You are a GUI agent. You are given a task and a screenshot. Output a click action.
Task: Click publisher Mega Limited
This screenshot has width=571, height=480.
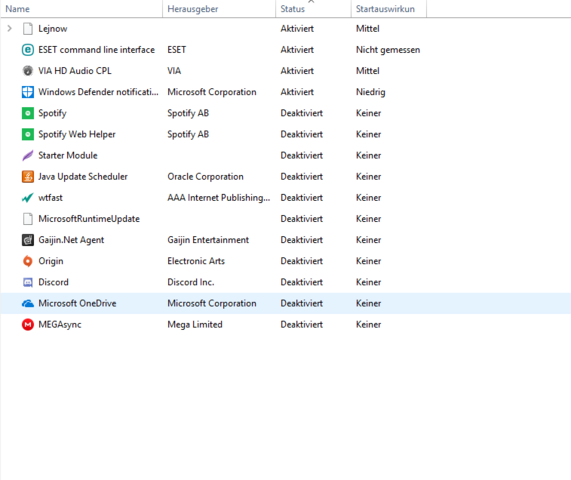click(x=195, y=324)
